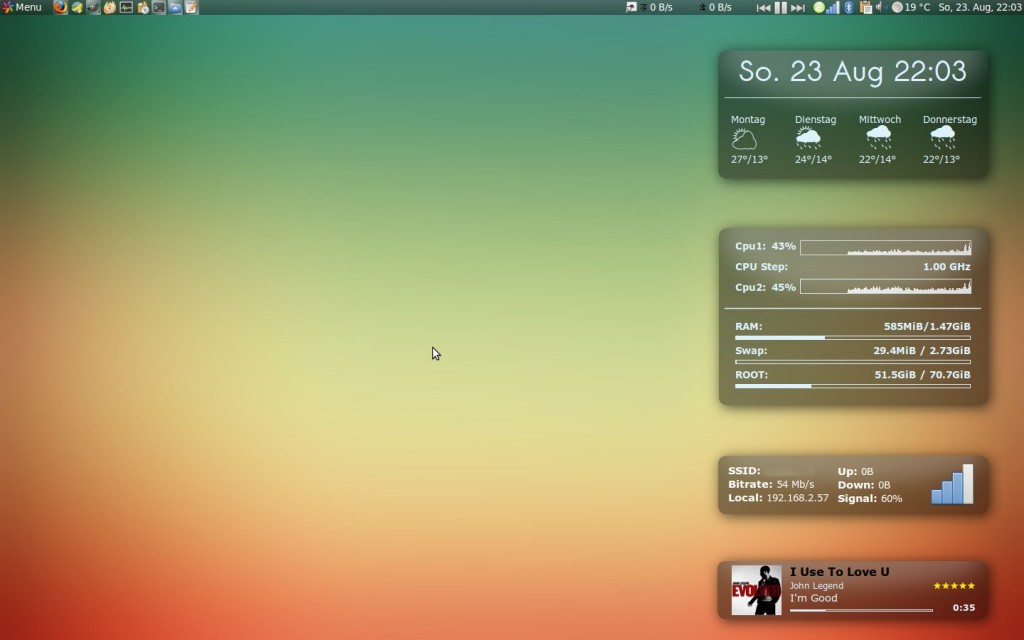Click the 19 °C weather indicator
This screenshot has width=1024, height=640.
(910, 8)
